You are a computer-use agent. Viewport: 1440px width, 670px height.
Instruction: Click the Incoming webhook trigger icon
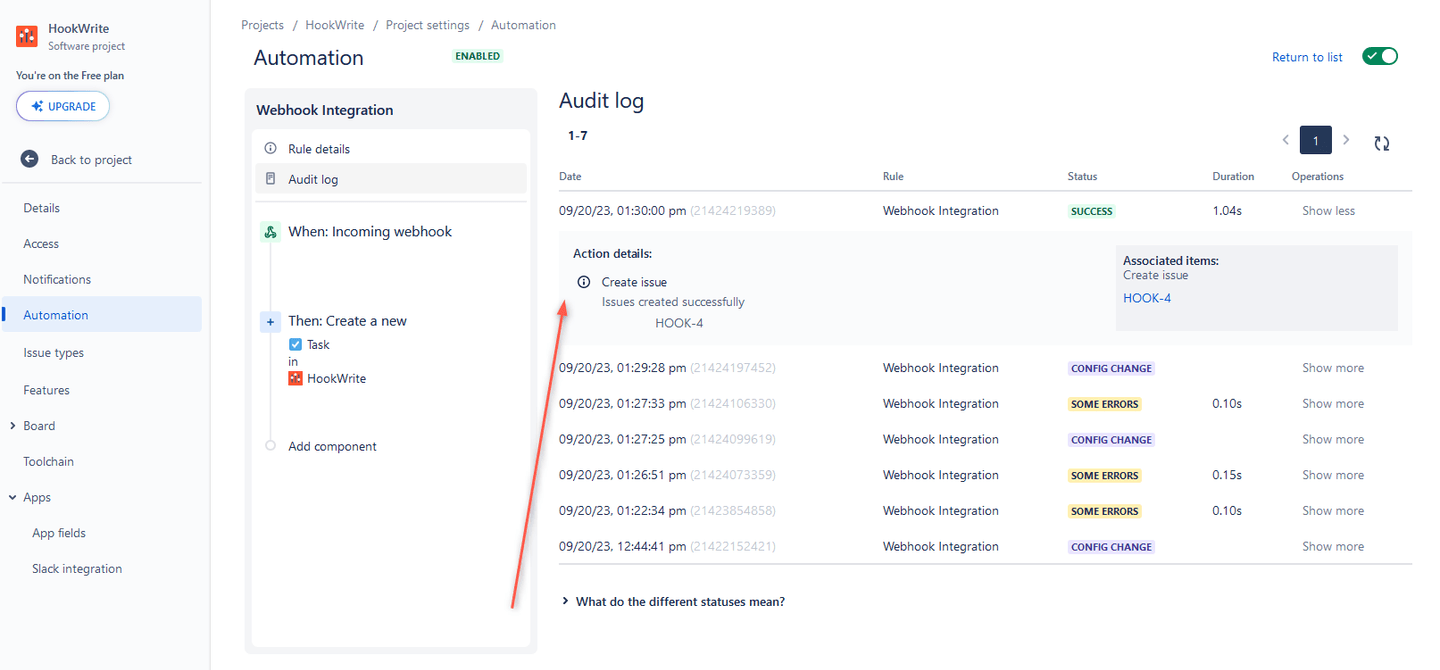270,231
